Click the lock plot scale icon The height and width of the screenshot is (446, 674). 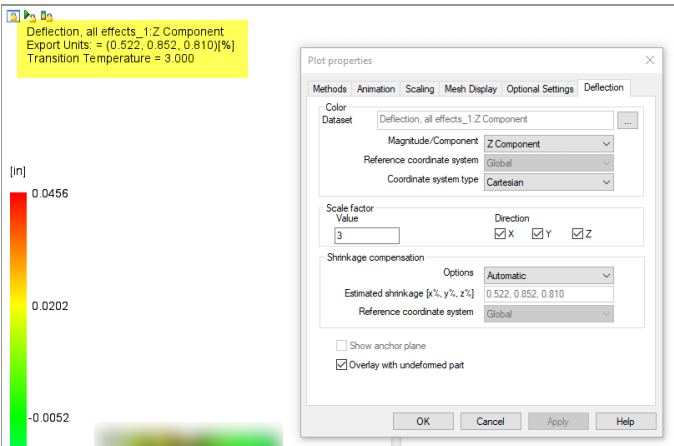46,16
